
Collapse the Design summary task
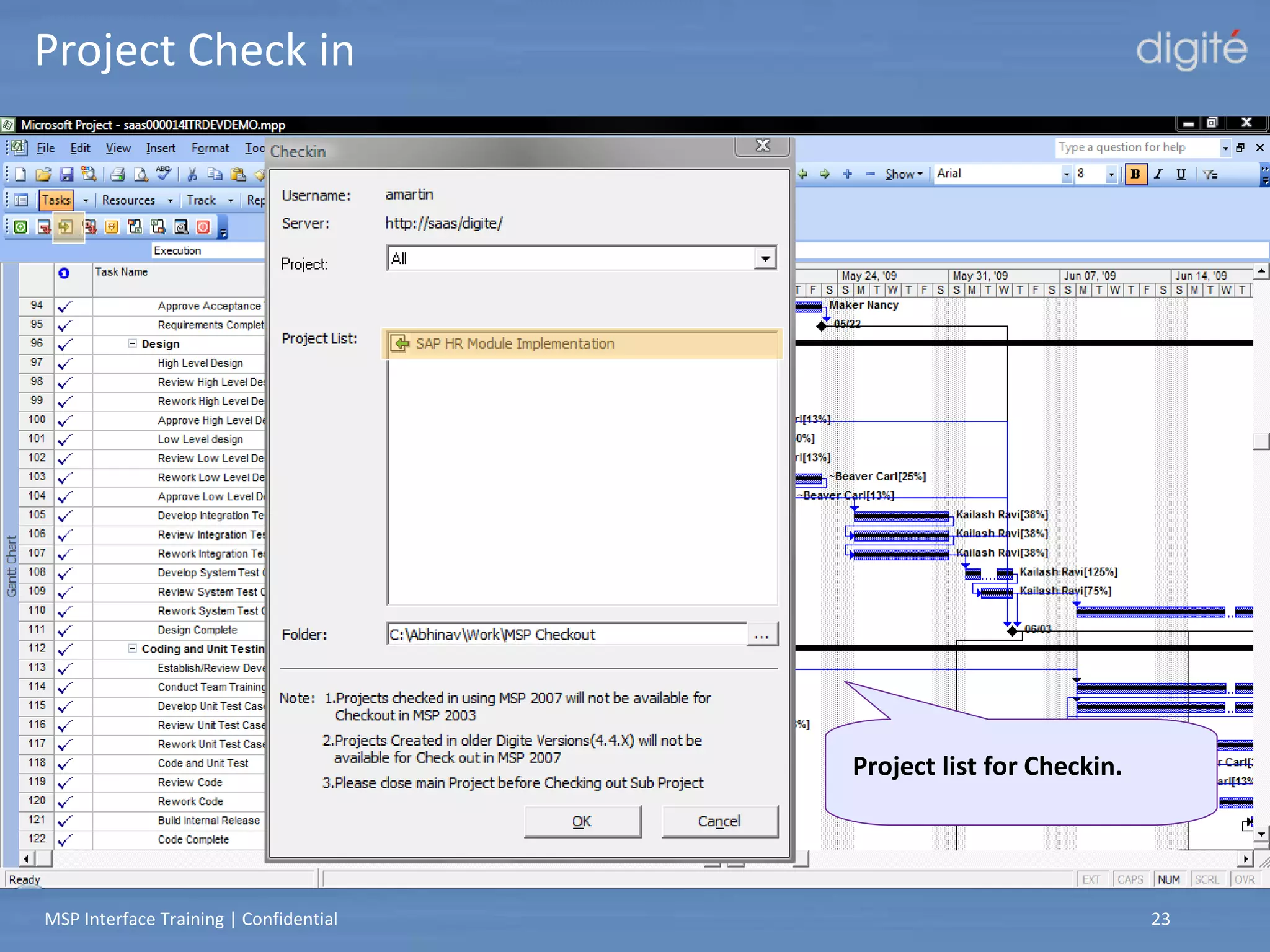point(132,343)
